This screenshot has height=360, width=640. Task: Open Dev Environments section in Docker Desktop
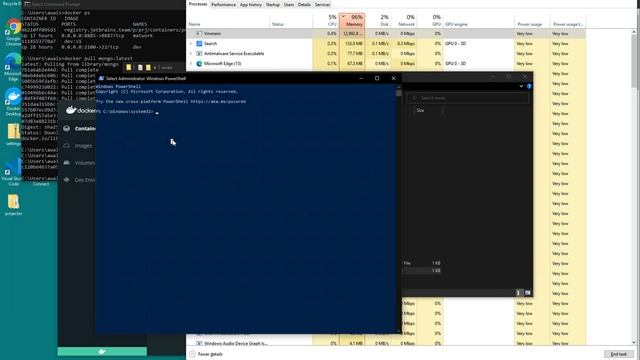(x=85, y=180)
